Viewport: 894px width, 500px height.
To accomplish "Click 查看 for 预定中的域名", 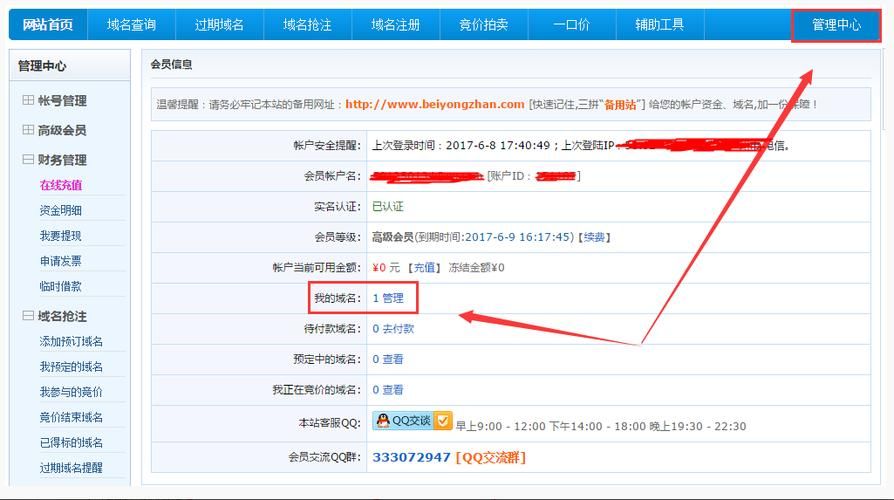I will 393,359.
